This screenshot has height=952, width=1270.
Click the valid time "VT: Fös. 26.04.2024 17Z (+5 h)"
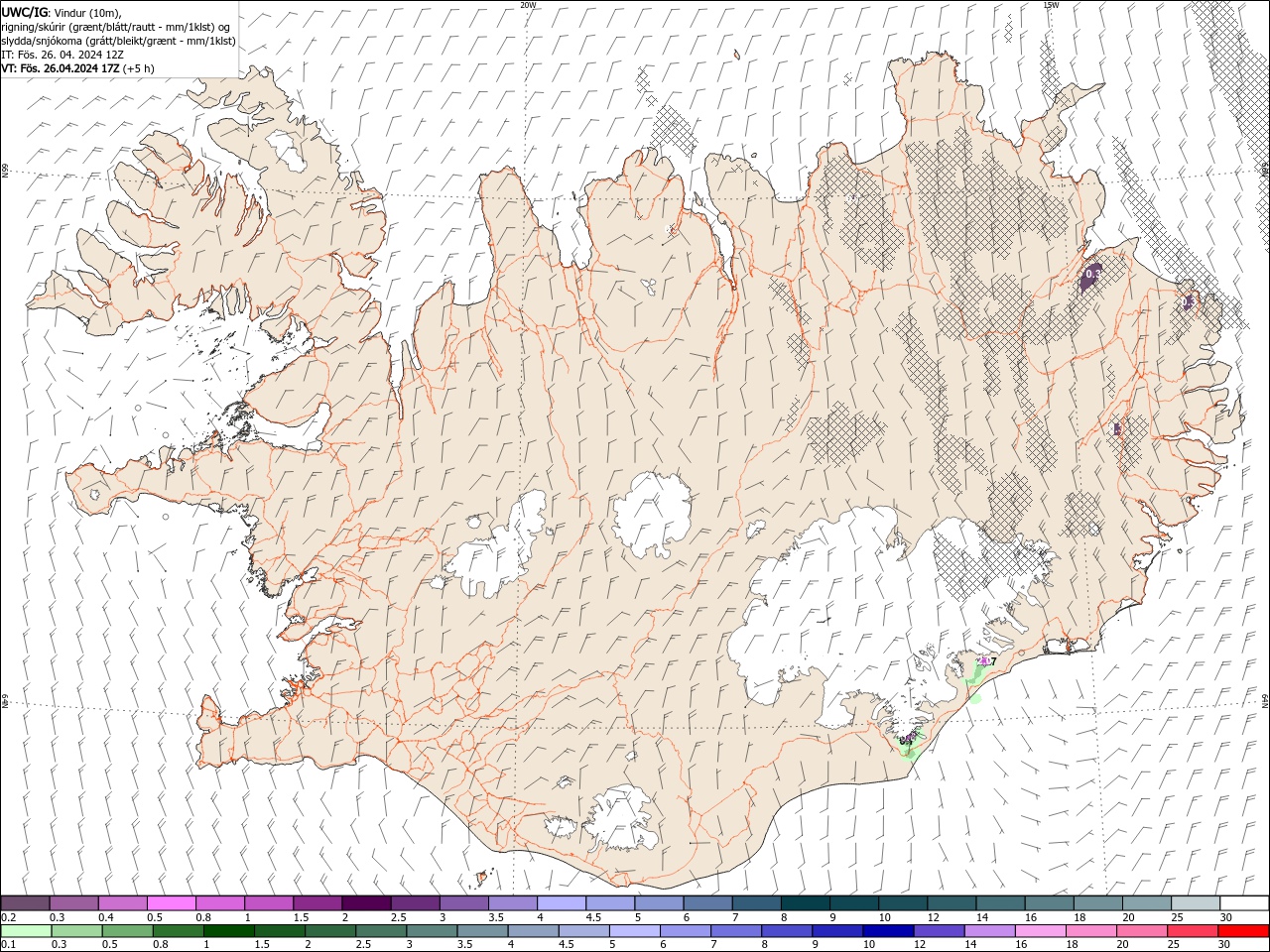77,68
